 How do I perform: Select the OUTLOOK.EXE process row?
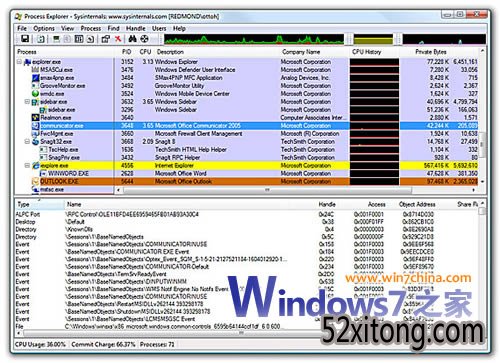pos(248,181)
